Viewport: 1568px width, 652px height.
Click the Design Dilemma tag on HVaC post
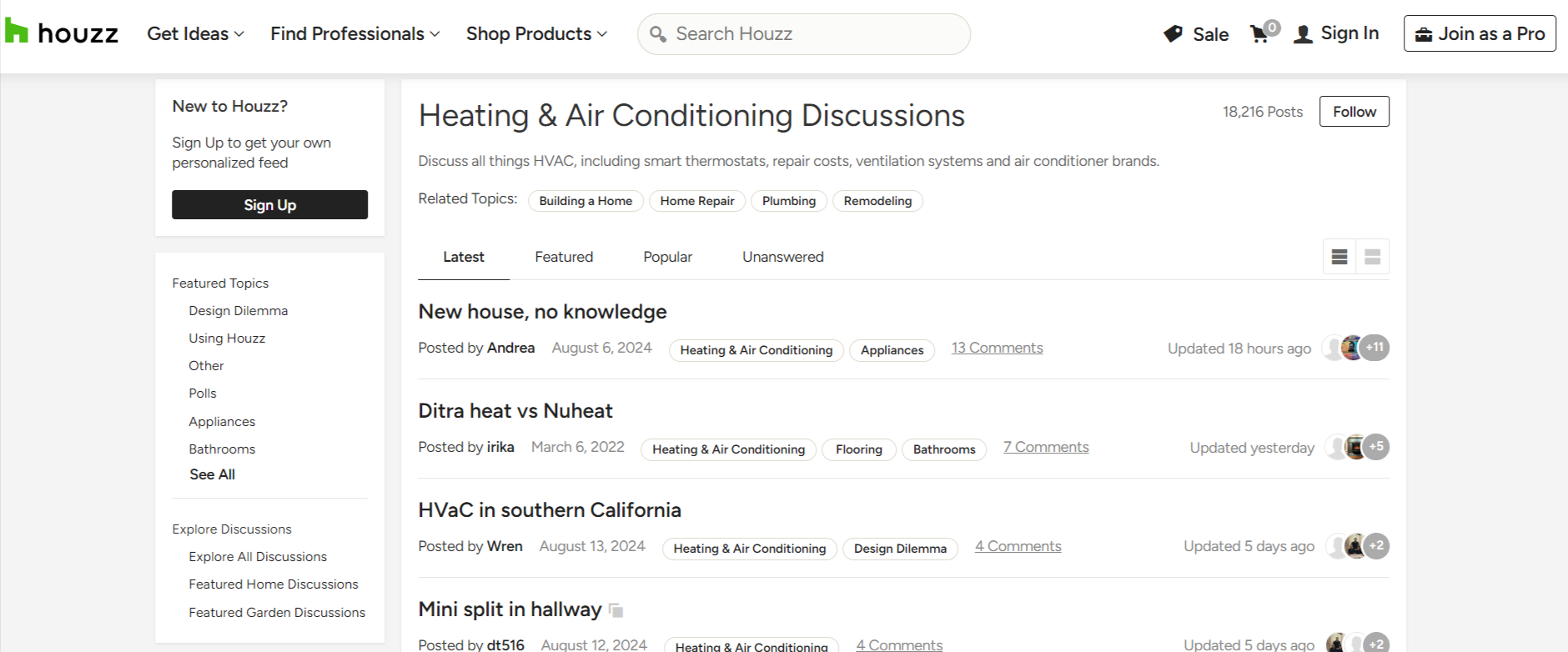tap(900, 549)
